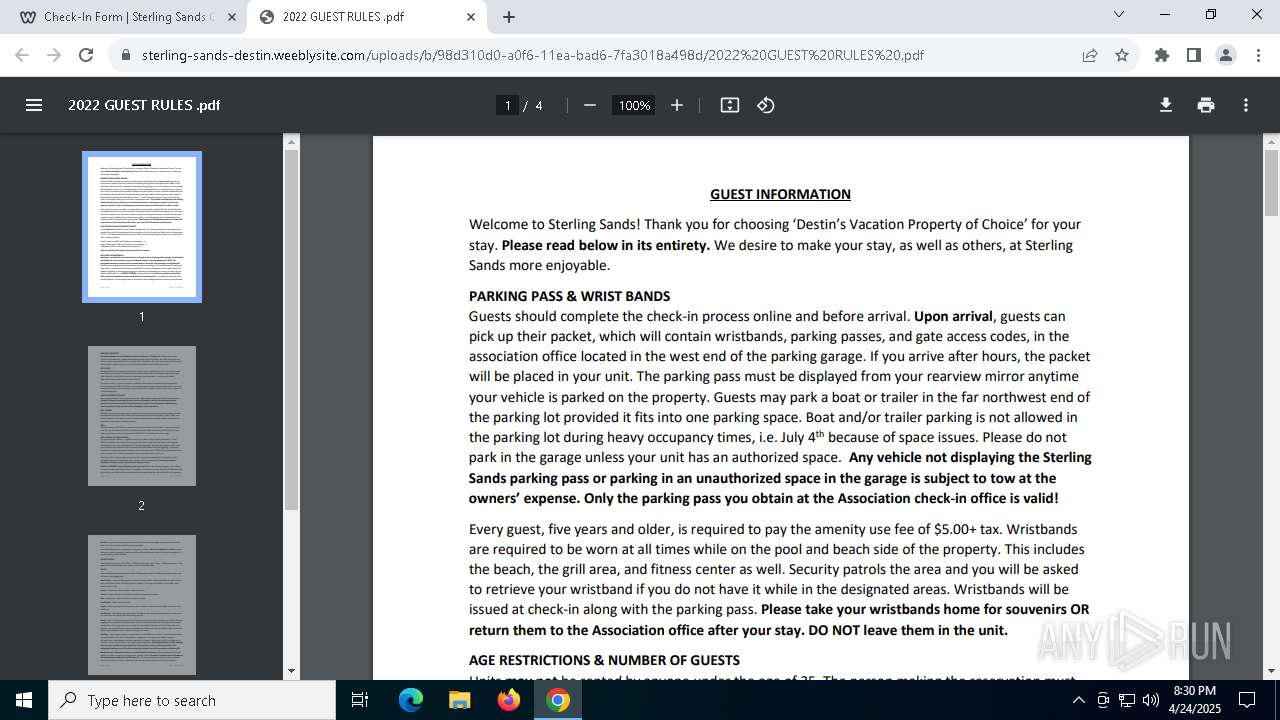The height and width of the screenshot is (720, 1280).
Task: Close the Check-In Form tab
Action: click(x=232, y=17)
